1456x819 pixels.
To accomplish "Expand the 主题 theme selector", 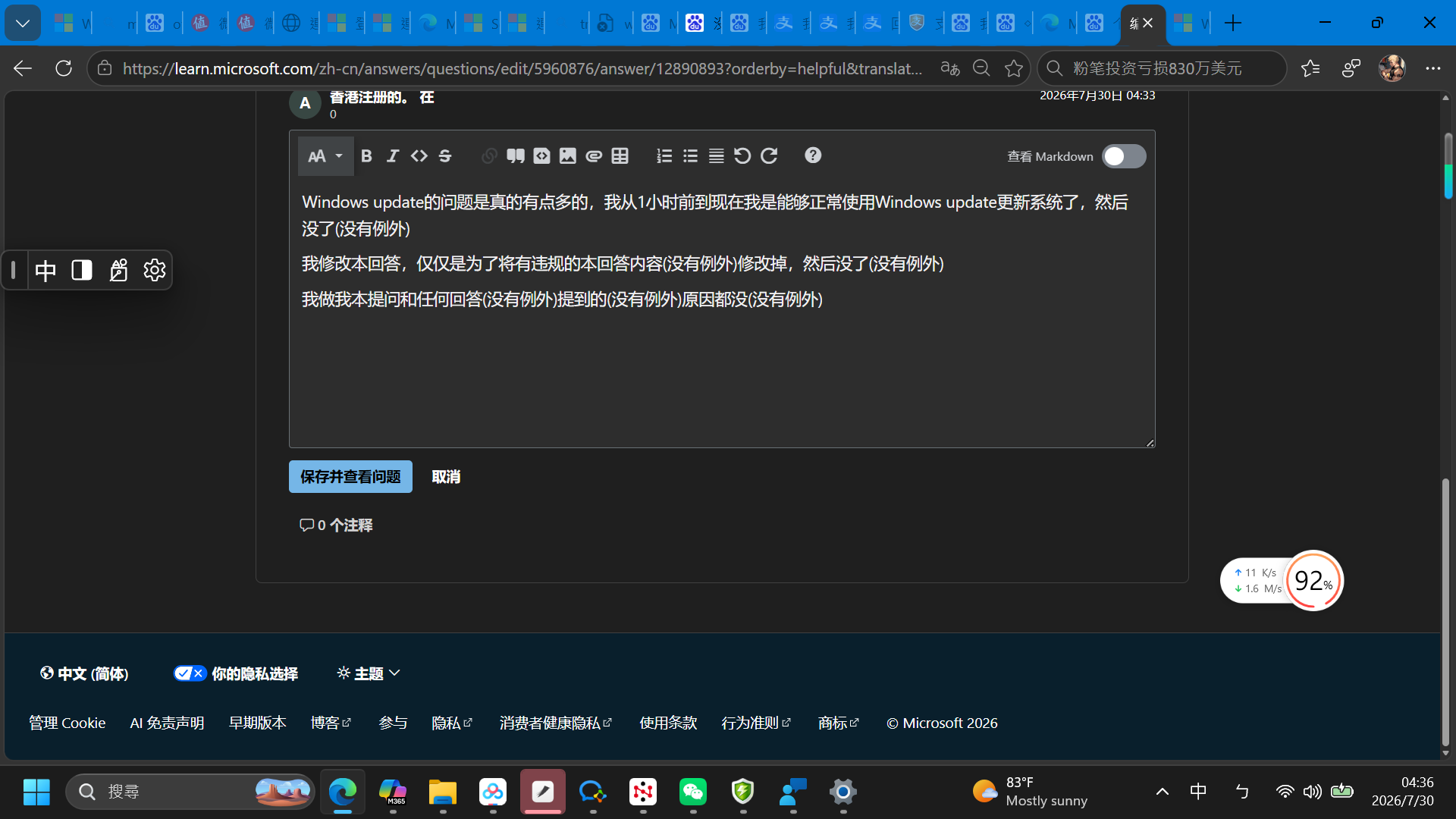I will click(369, 673).
